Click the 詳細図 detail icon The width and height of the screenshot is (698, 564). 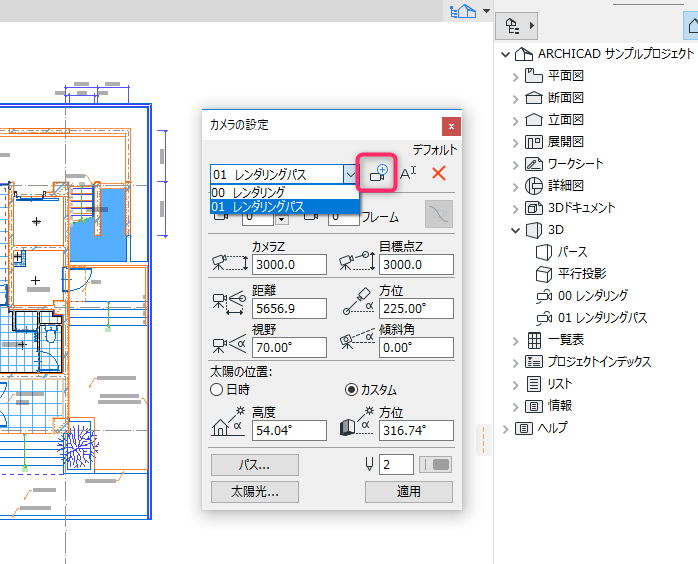pos(533,186)
